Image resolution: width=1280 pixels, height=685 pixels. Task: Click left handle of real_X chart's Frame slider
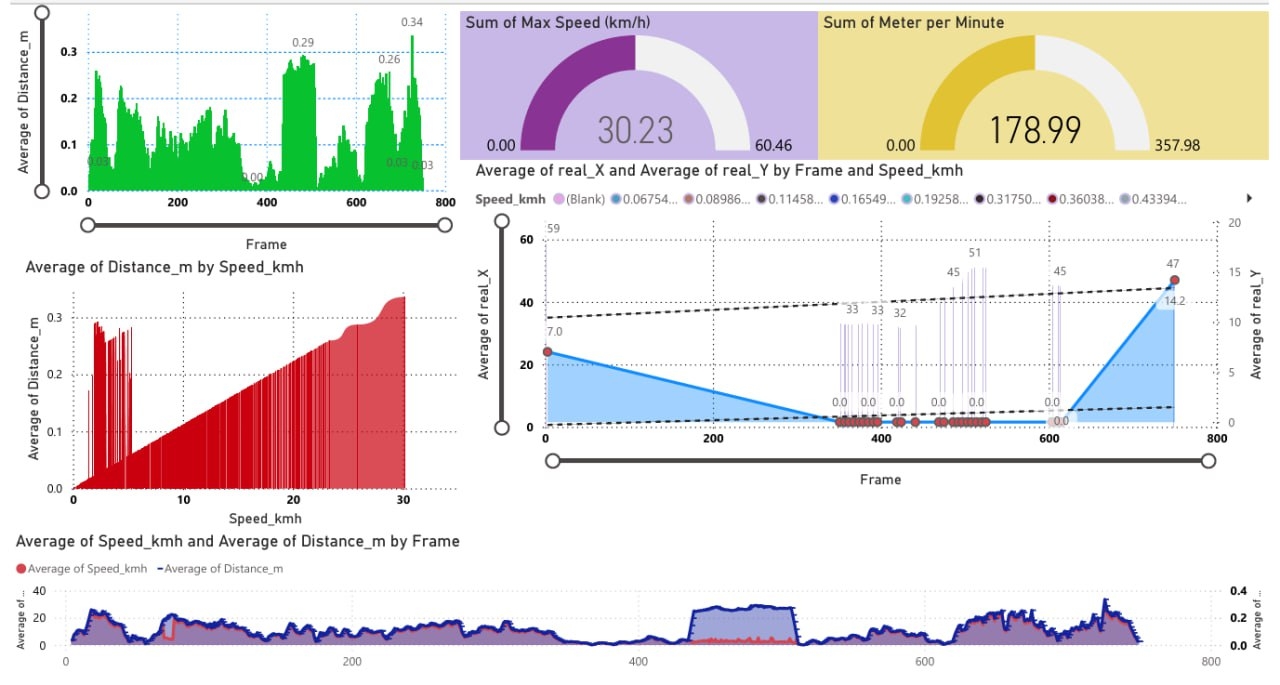click(553, 460)
